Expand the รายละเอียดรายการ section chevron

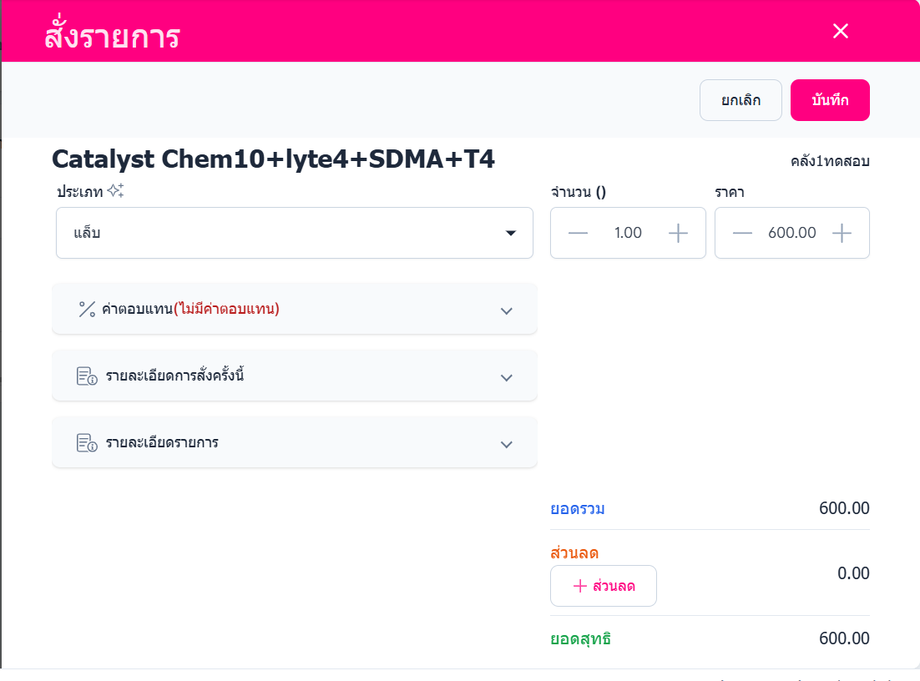tap(506, 444)
